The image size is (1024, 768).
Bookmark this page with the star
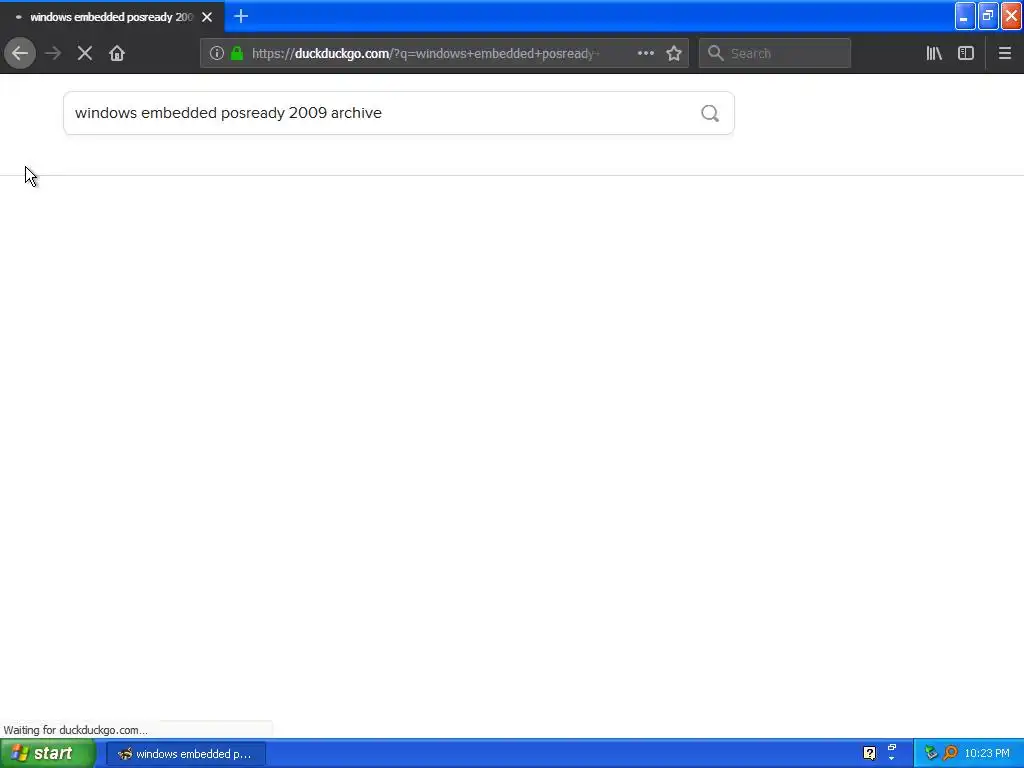(x=674, y=53)
